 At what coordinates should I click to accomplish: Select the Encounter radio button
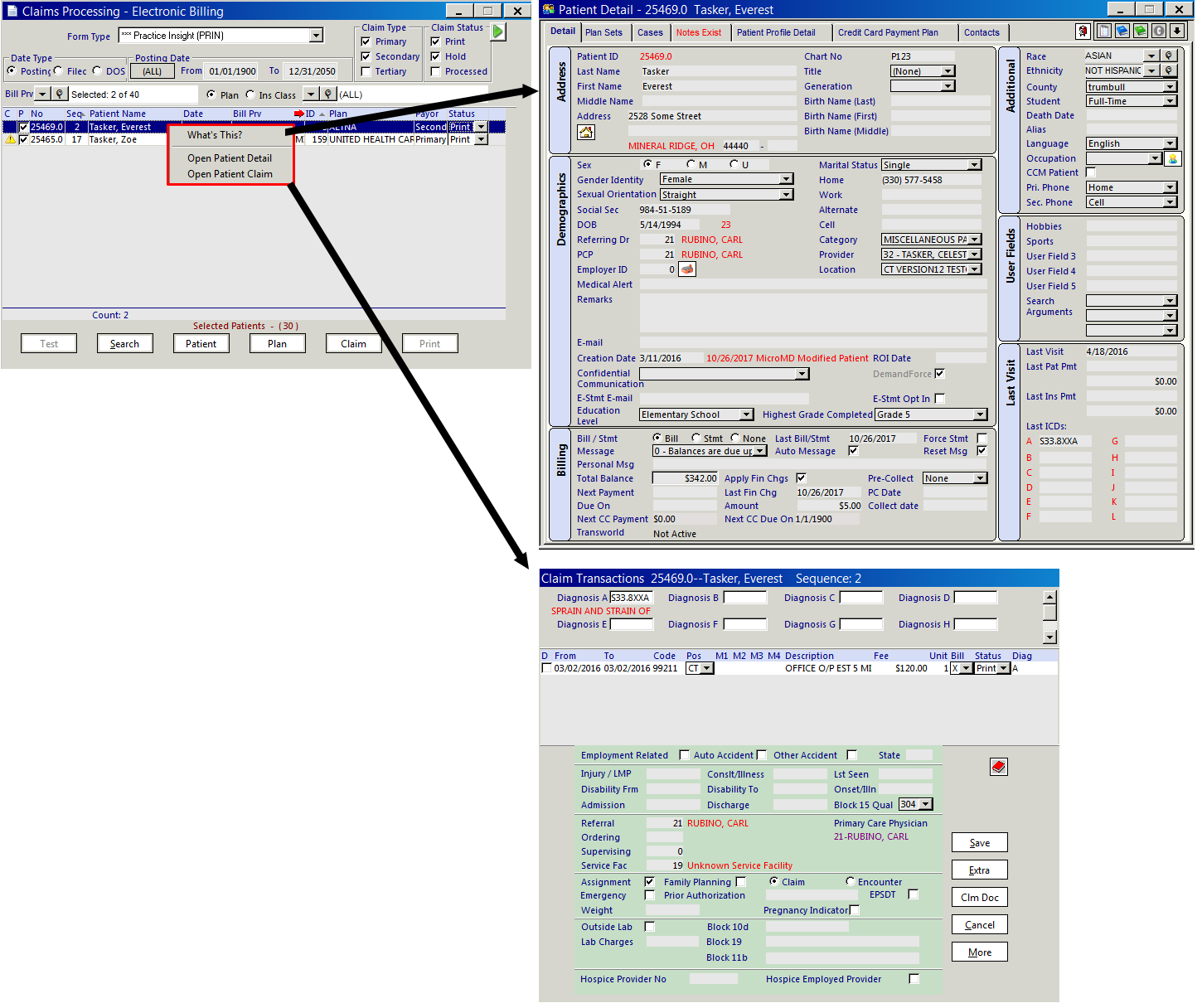coord(850,881)
